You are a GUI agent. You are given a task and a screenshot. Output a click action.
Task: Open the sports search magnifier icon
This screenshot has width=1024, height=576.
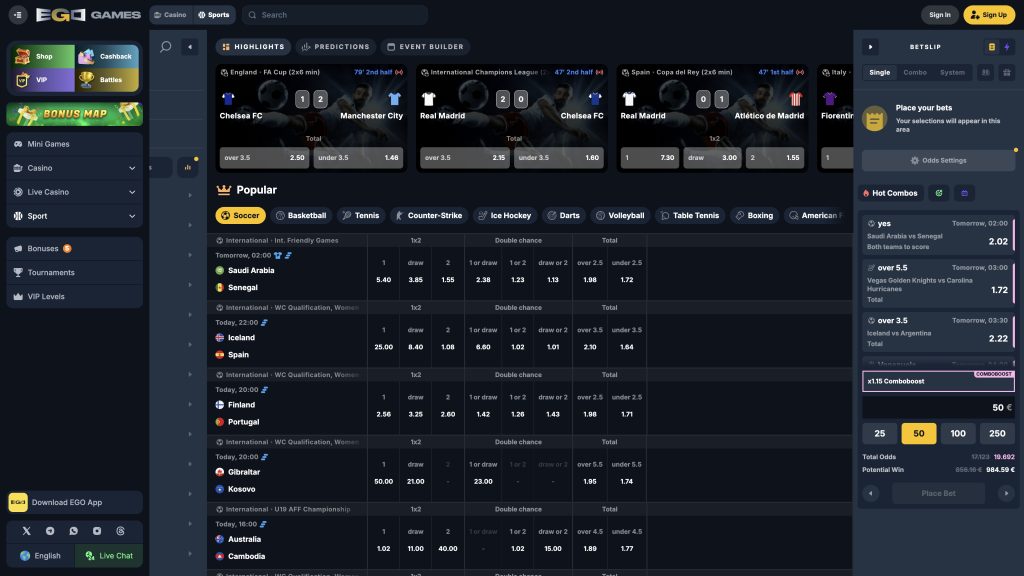coord(166,47)
